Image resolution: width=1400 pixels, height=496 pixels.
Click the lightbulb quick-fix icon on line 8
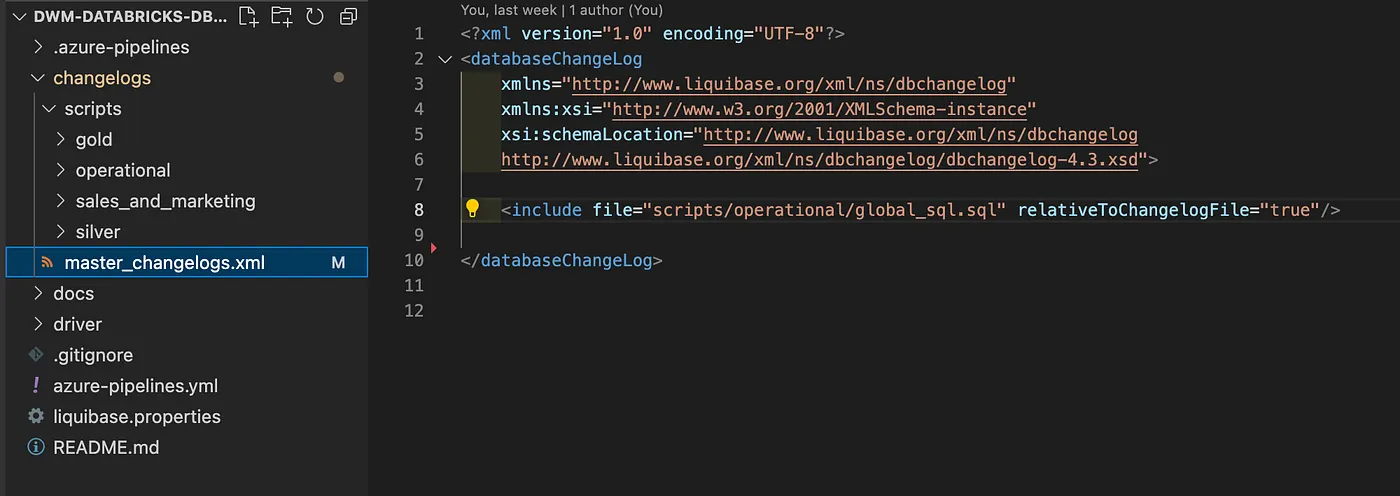coord(473,209)
